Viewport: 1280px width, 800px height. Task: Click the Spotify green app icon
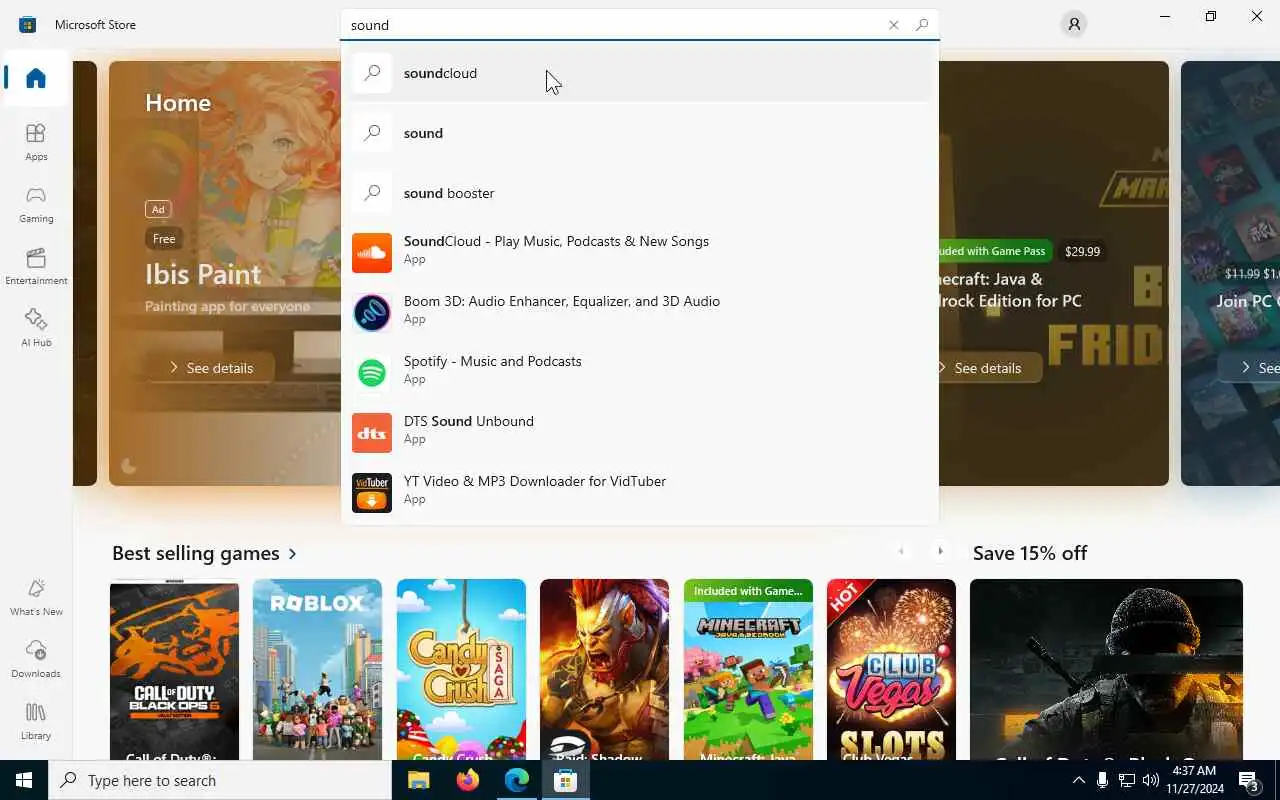(372, 373)
